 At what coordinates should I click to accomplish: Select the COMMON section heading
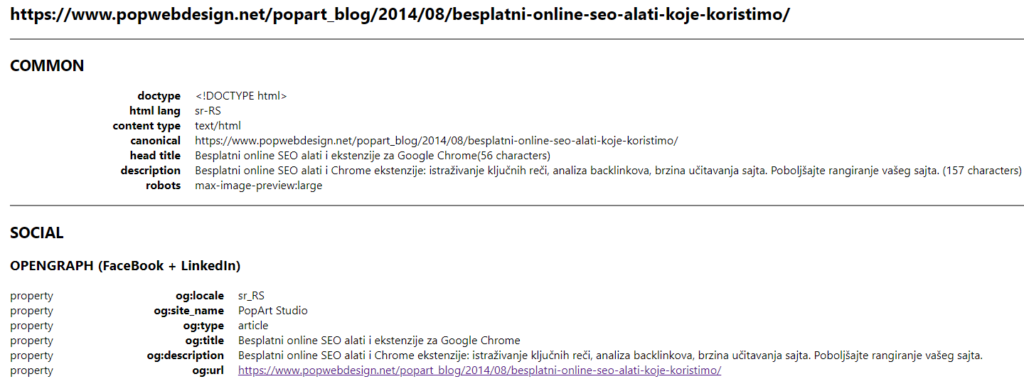[47, 65]
